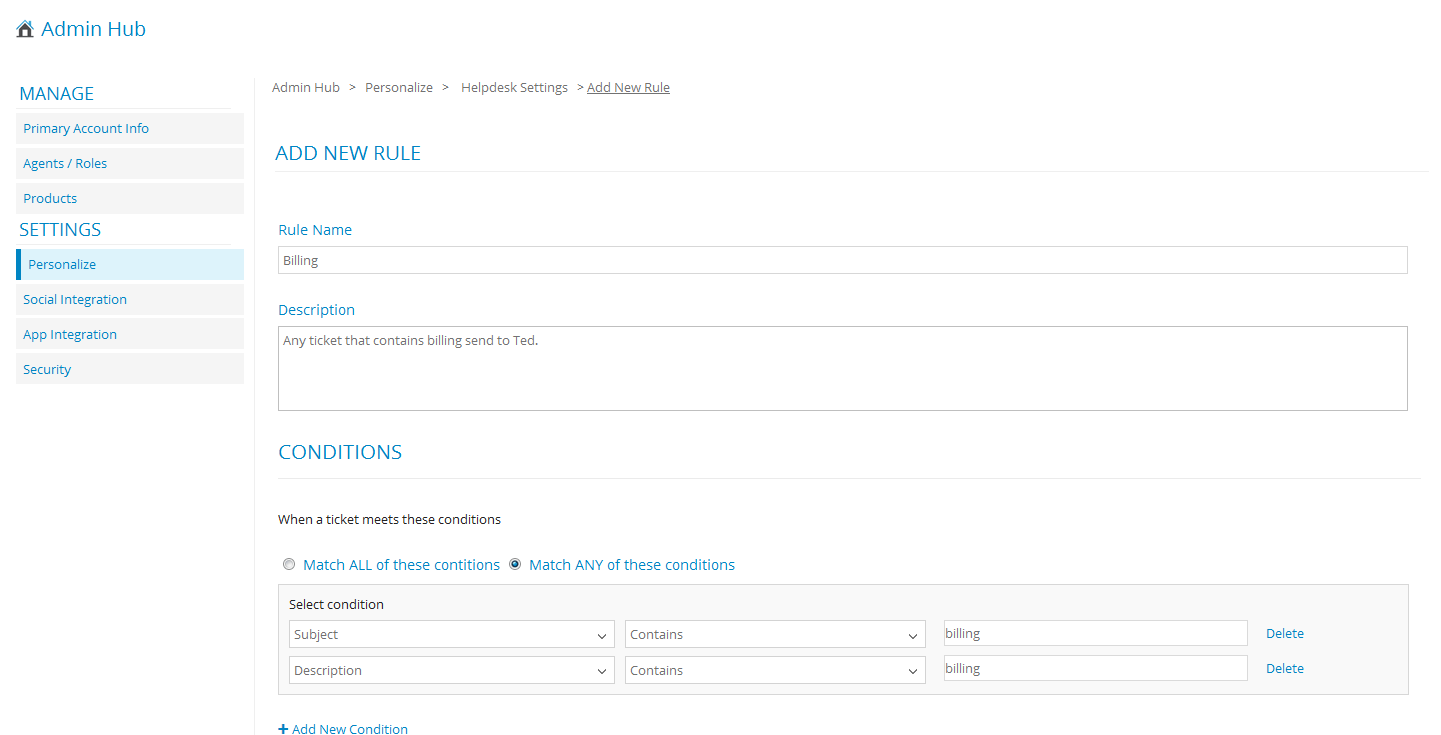The height and width of the screenshot is (735, 1441).
Task: Open the Contains dropdown for the Subject condition
Action: coord(774,634)
